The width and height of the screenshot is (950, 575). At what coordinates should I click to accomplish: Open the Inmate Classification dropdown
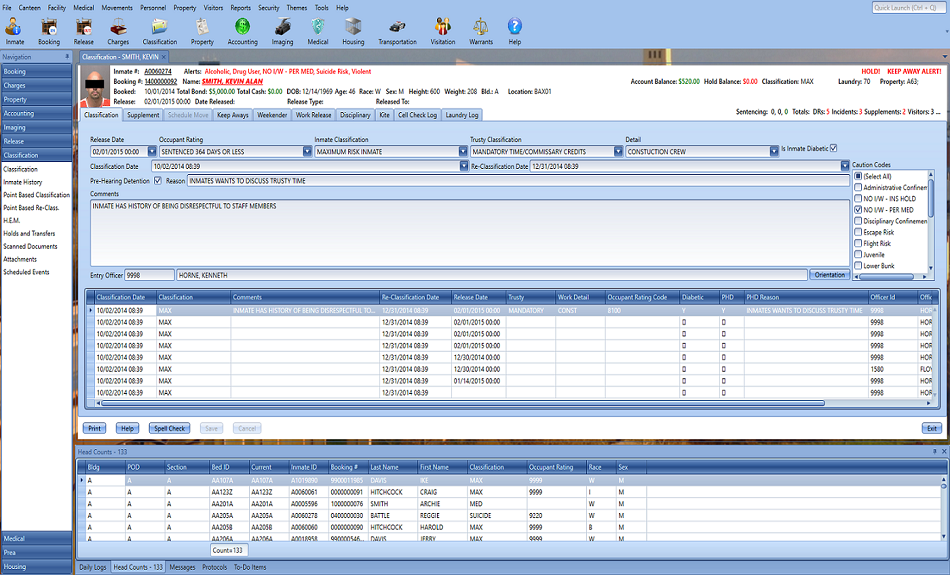click(x=463, y=152)
